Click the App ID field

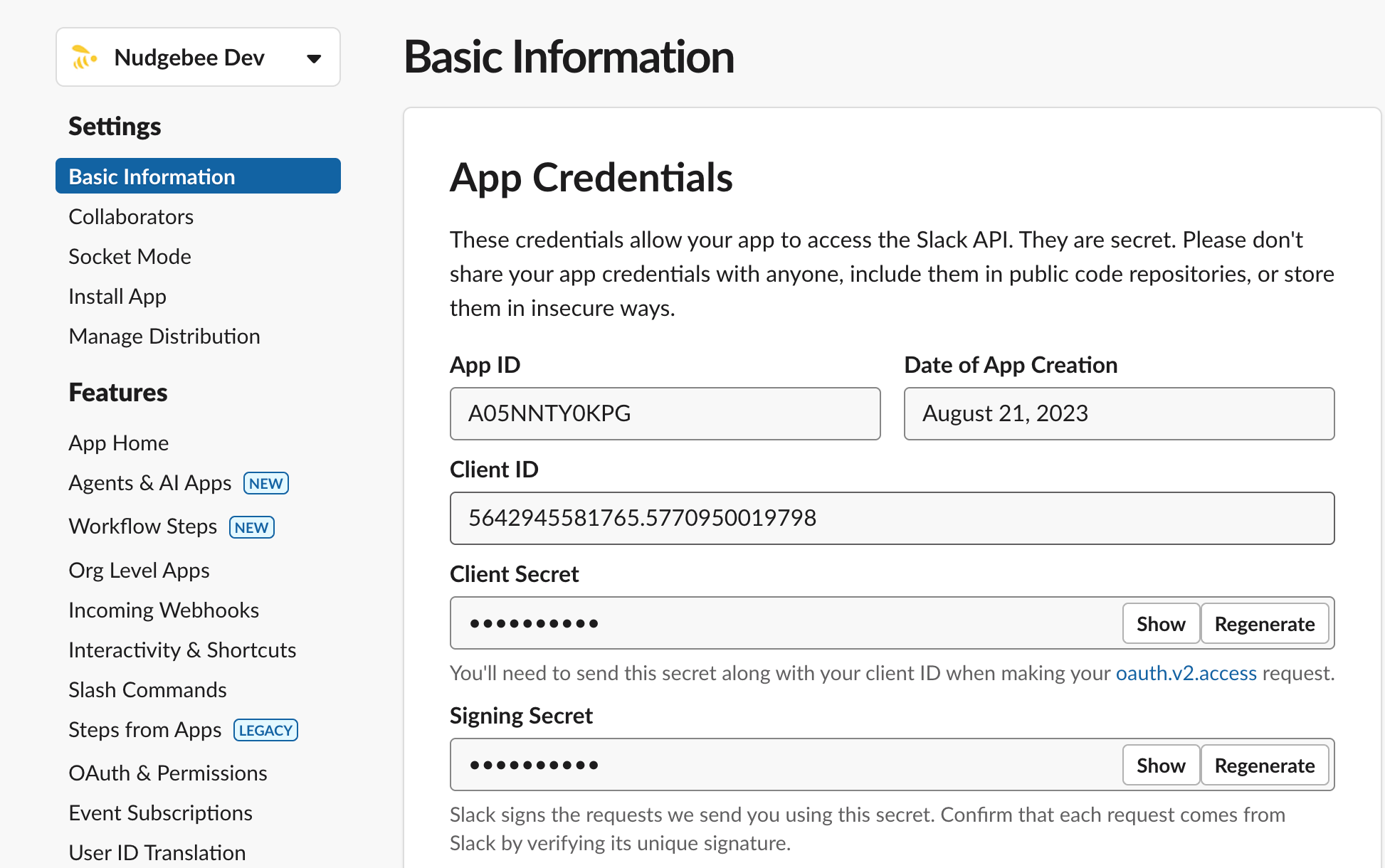[665, 413]
